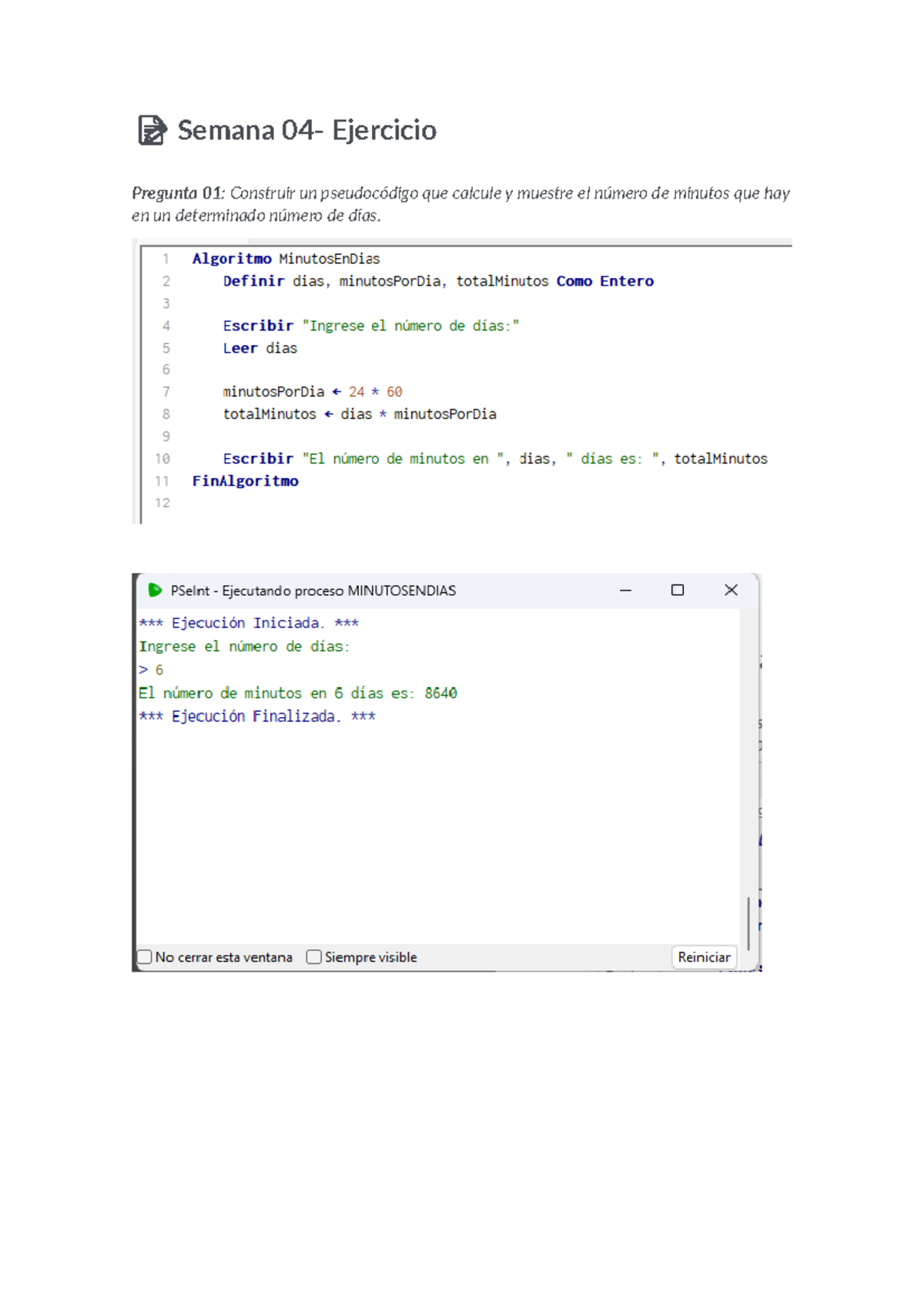
Task: Click line number 1 in code editor
Action: [166, 259]
